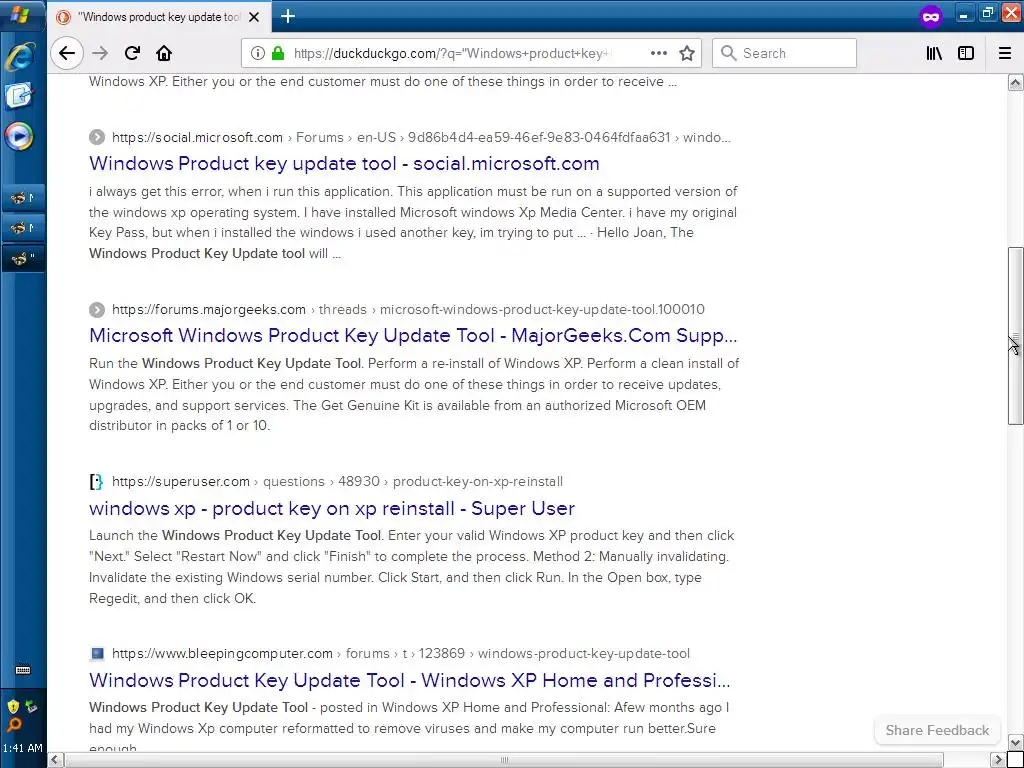Open the browser home page
This screenshot has height=768, width=1024.
tap(164, 53)
